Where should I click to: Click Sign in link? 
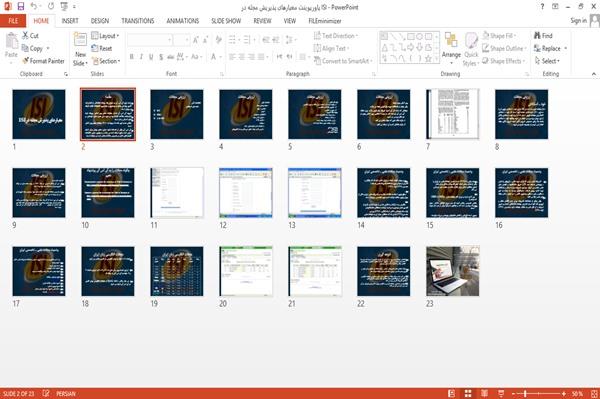pos(579,21)
